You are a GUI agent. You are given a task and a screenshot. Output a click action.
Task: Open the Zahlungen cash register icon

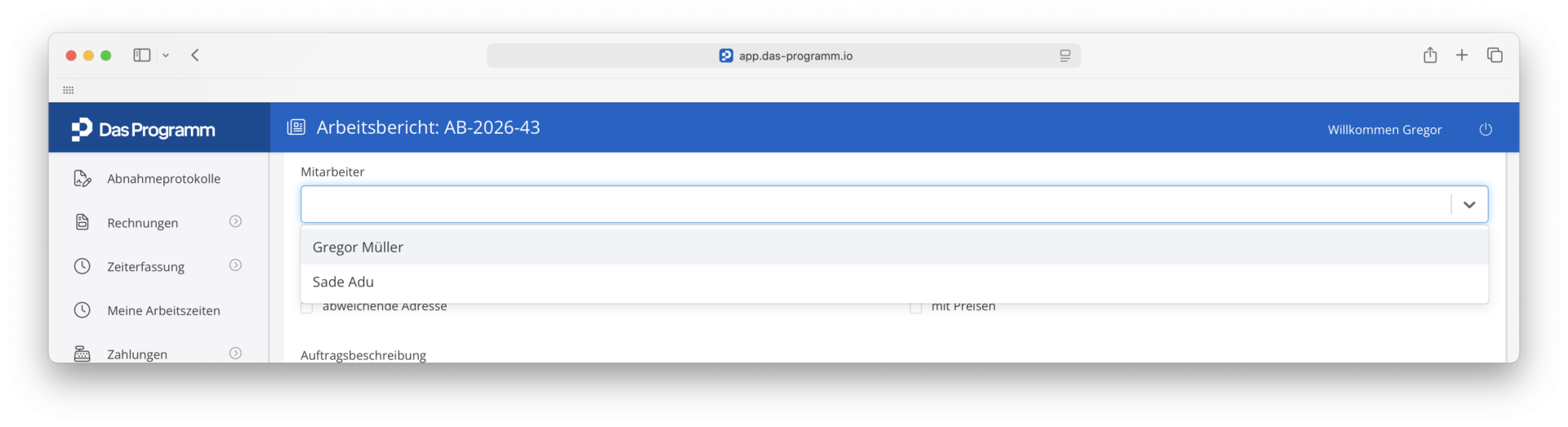tap(82, 354)
